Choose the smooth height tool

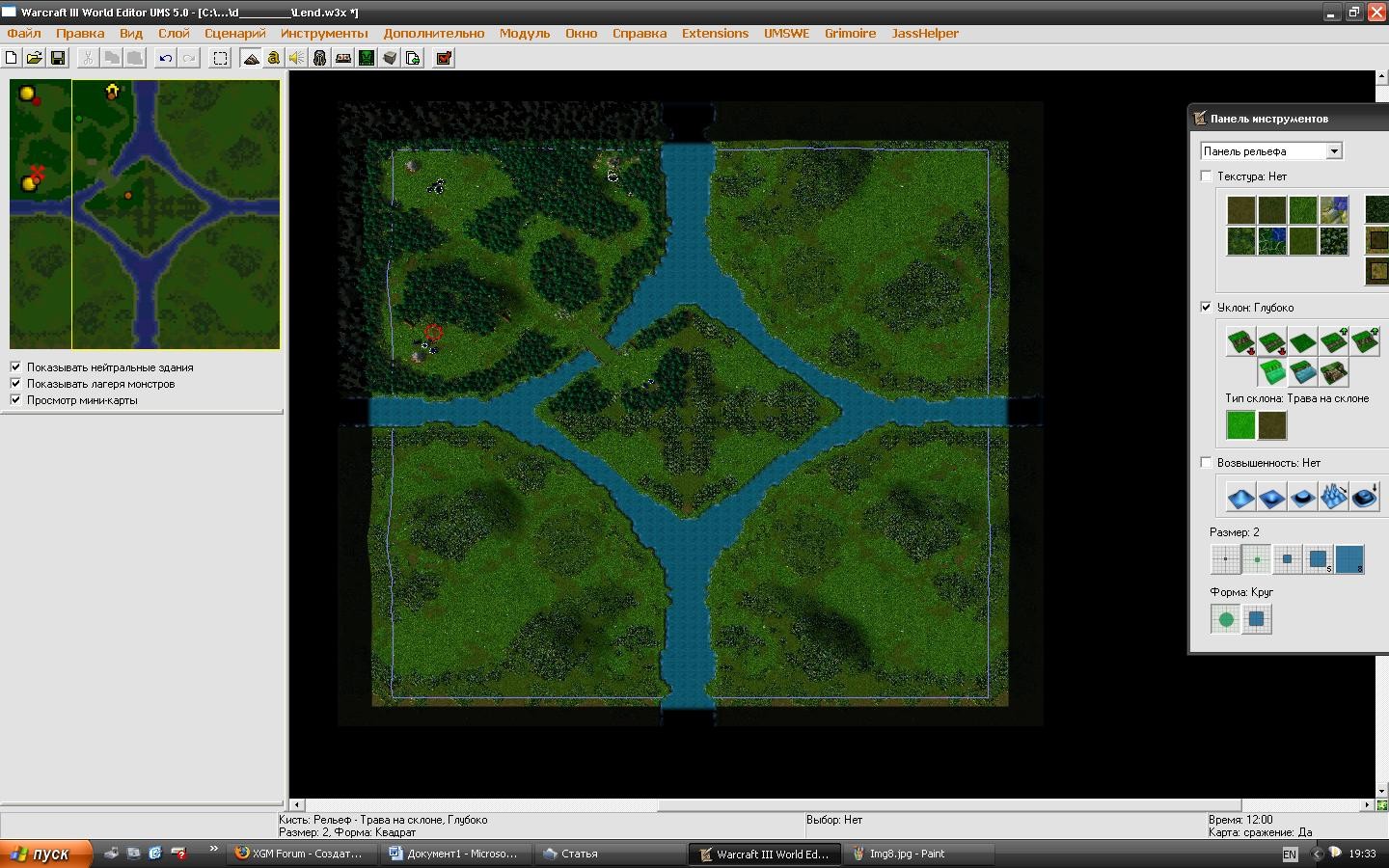point(1364,497)
